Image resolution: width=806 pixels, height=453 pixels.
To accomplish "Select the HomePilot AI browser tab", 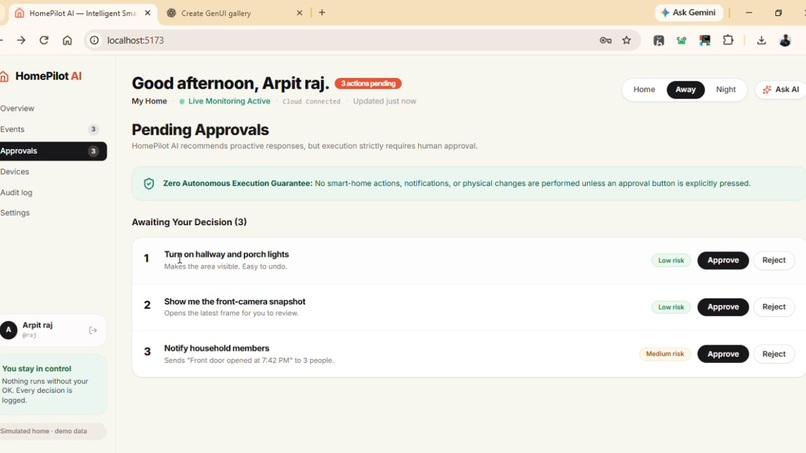I will [82, 13].
